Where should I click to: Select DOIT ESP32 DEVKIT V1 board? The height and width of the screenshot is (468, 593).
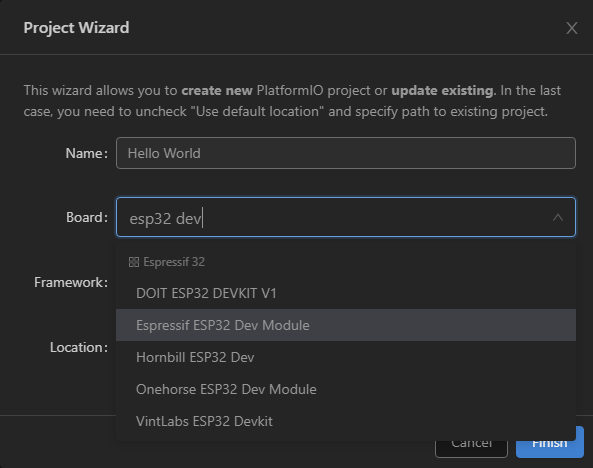click(346, 293)
